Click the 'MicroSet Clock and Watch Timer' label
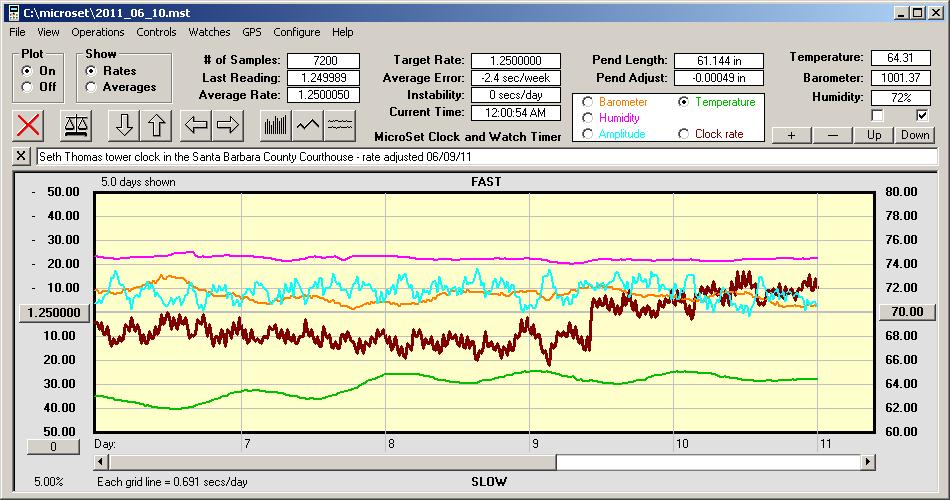950x500 pixels. (x=468, y=137)
